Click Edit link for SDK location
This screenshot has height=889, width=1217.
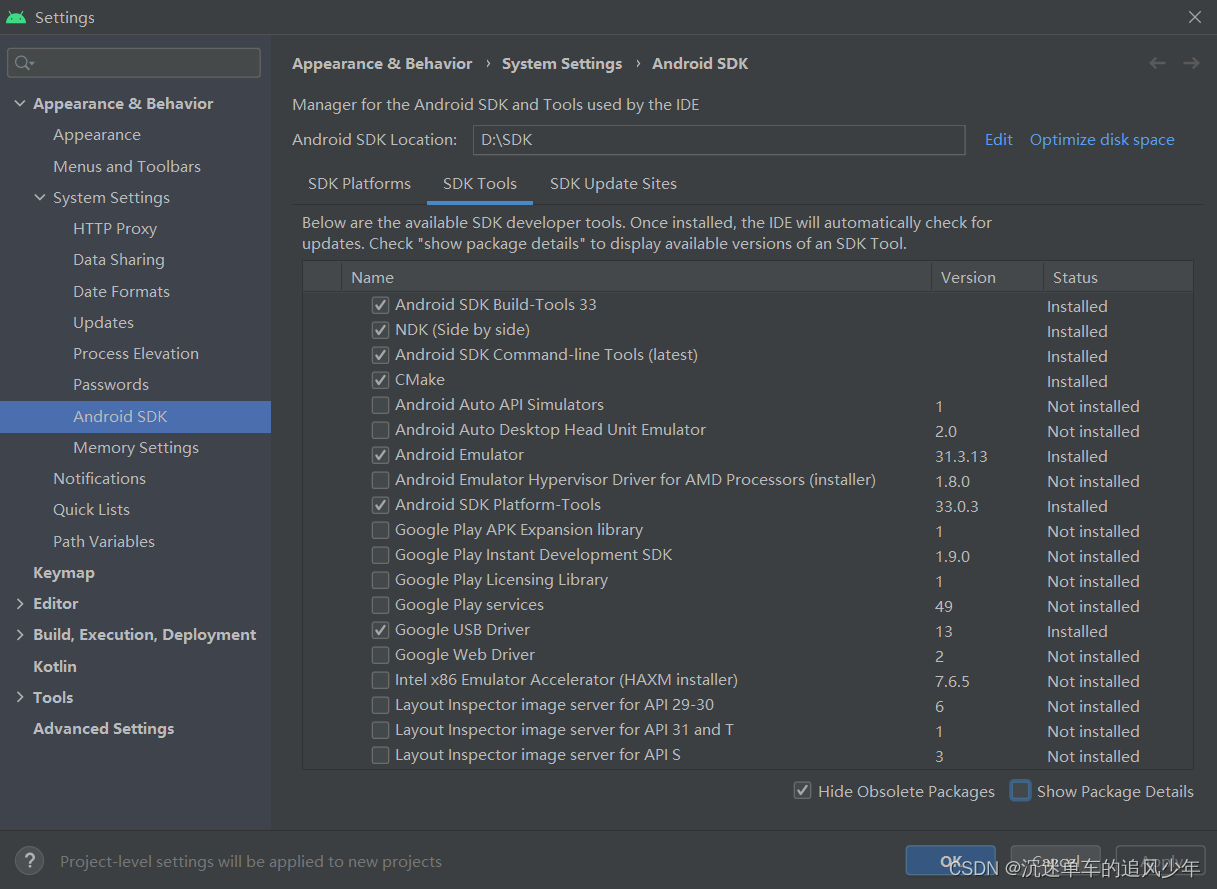click(998, 139)
